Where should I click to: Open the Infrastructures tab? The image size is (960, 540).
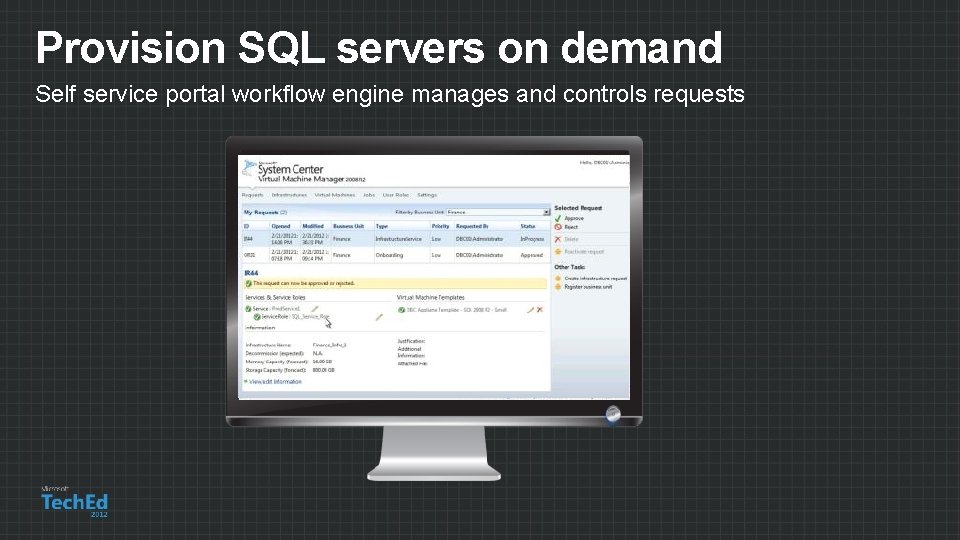(x=289, y=195)
